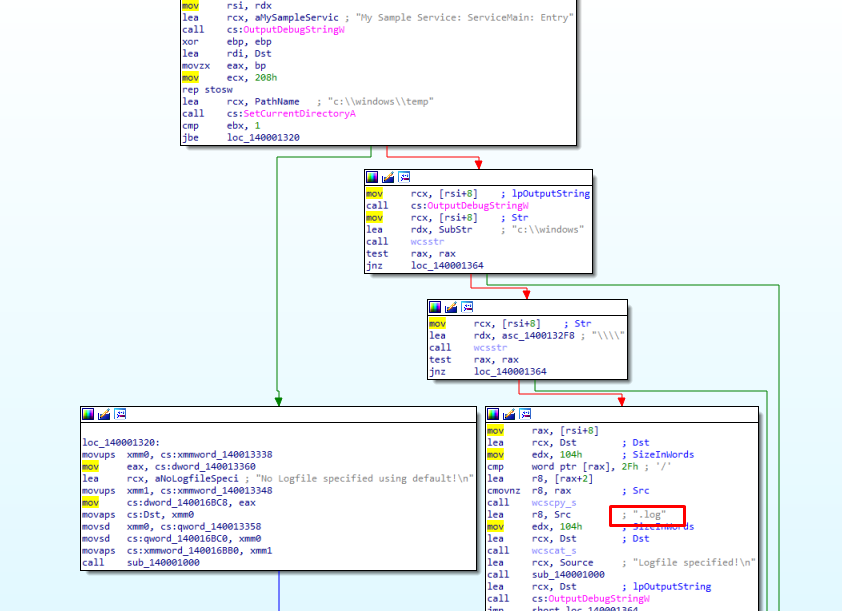842x611 pixels.
Task: Click the node color icon on the wcscpy_s node
Action: (494, 413)
